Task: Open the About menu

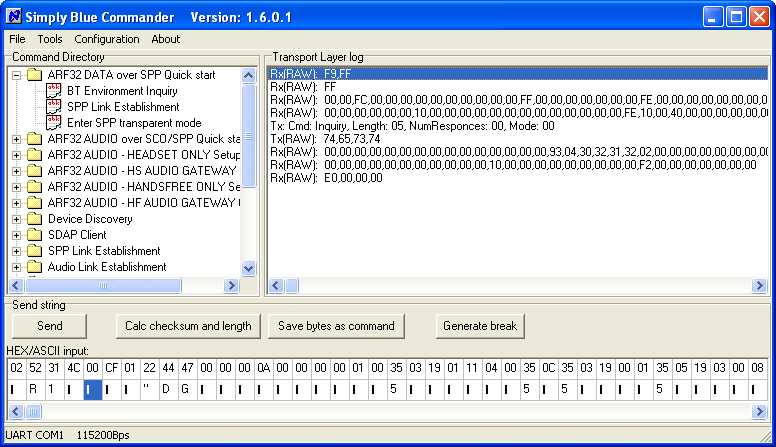Action: [x=165, y=39]
